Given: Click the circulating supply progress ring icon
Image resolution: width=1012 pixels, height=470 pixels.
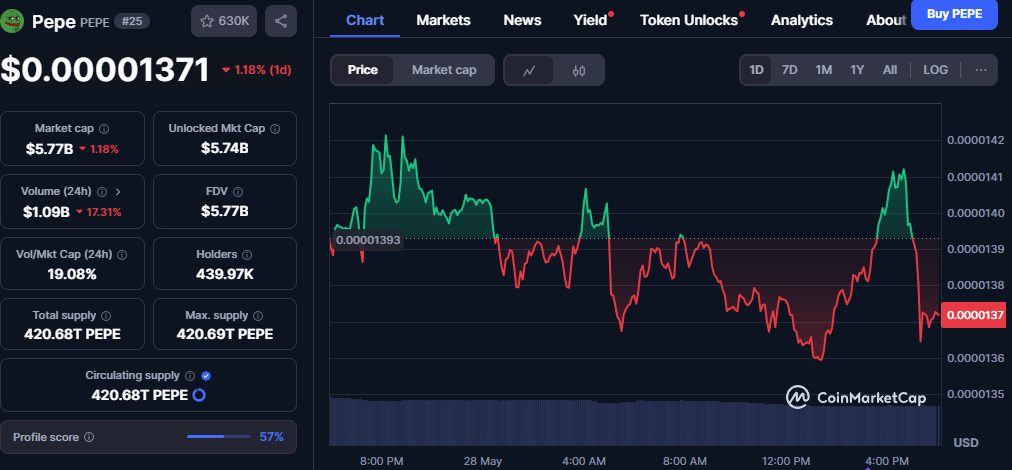Looking at the screenshot, I should tap(199, 394).
